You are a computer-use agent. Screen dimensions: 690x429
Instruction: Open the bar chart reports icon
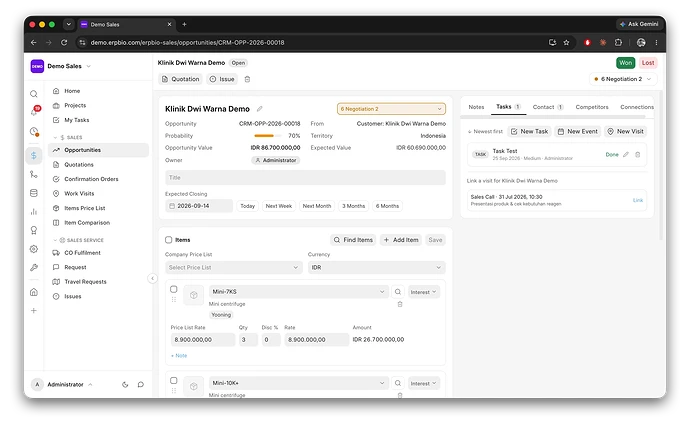34,212
